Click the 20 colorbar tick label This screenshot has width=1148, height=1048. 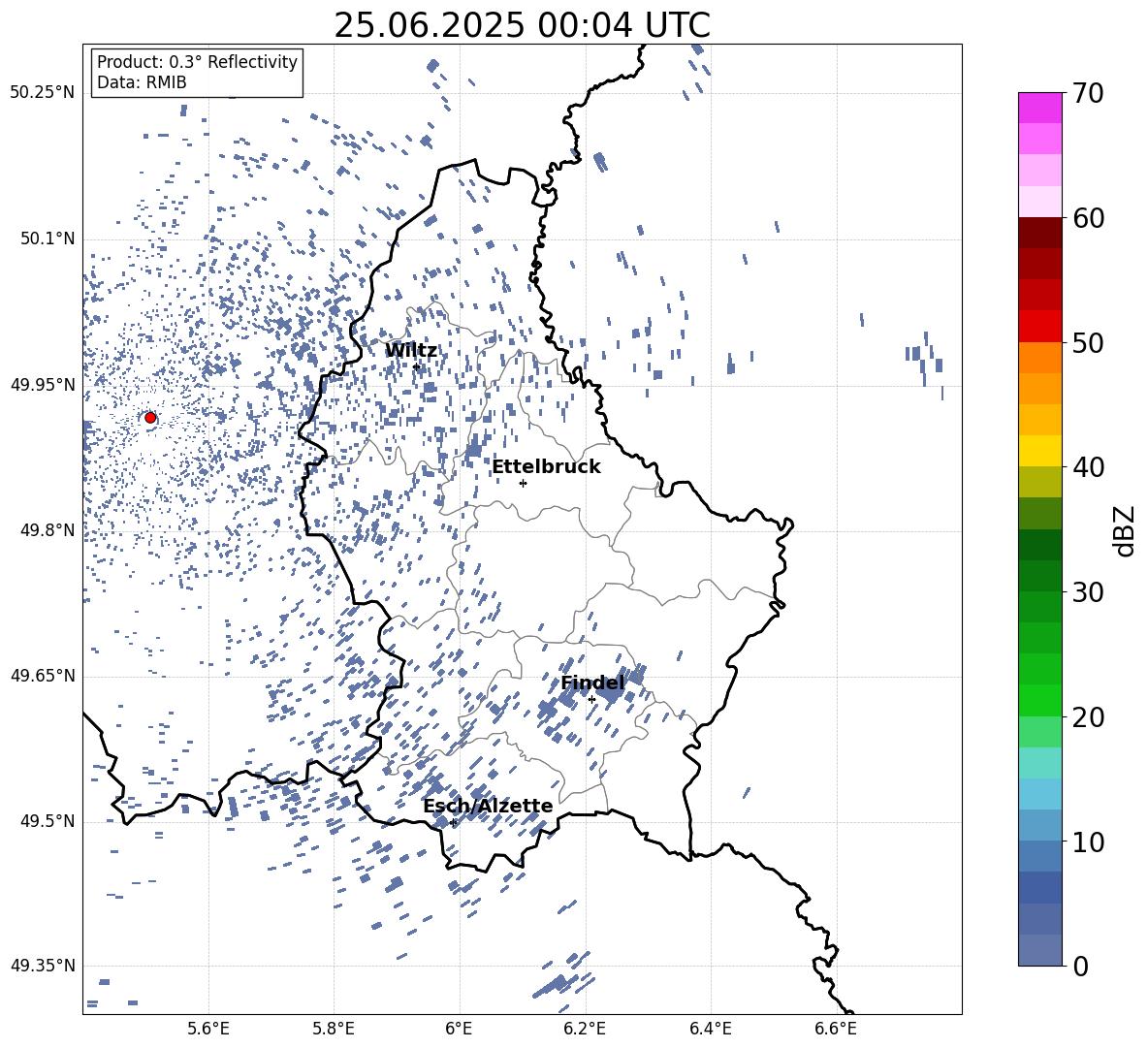click(x=1089, y=717)
